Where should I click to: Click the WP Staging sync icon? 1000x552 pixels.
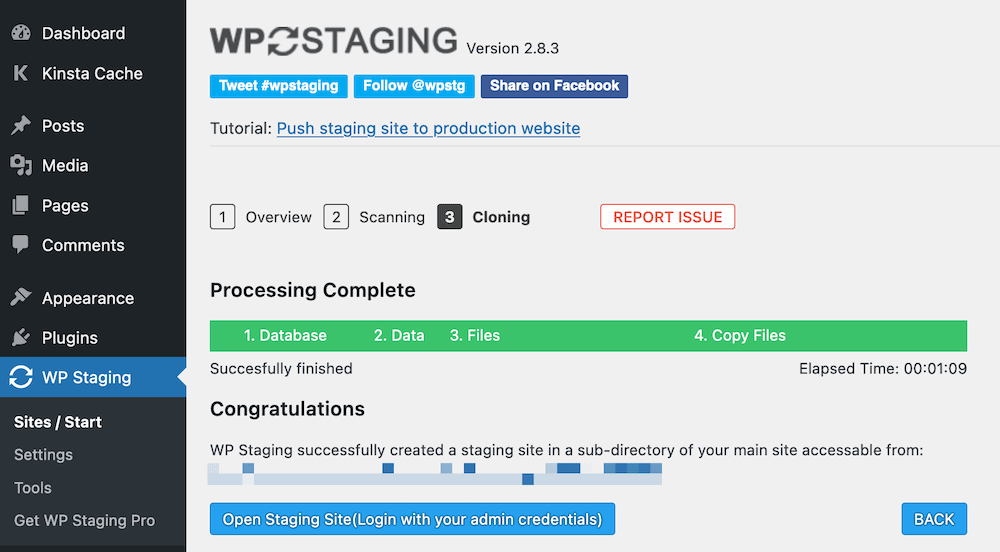pyautogui.click(x=21, y=378)
